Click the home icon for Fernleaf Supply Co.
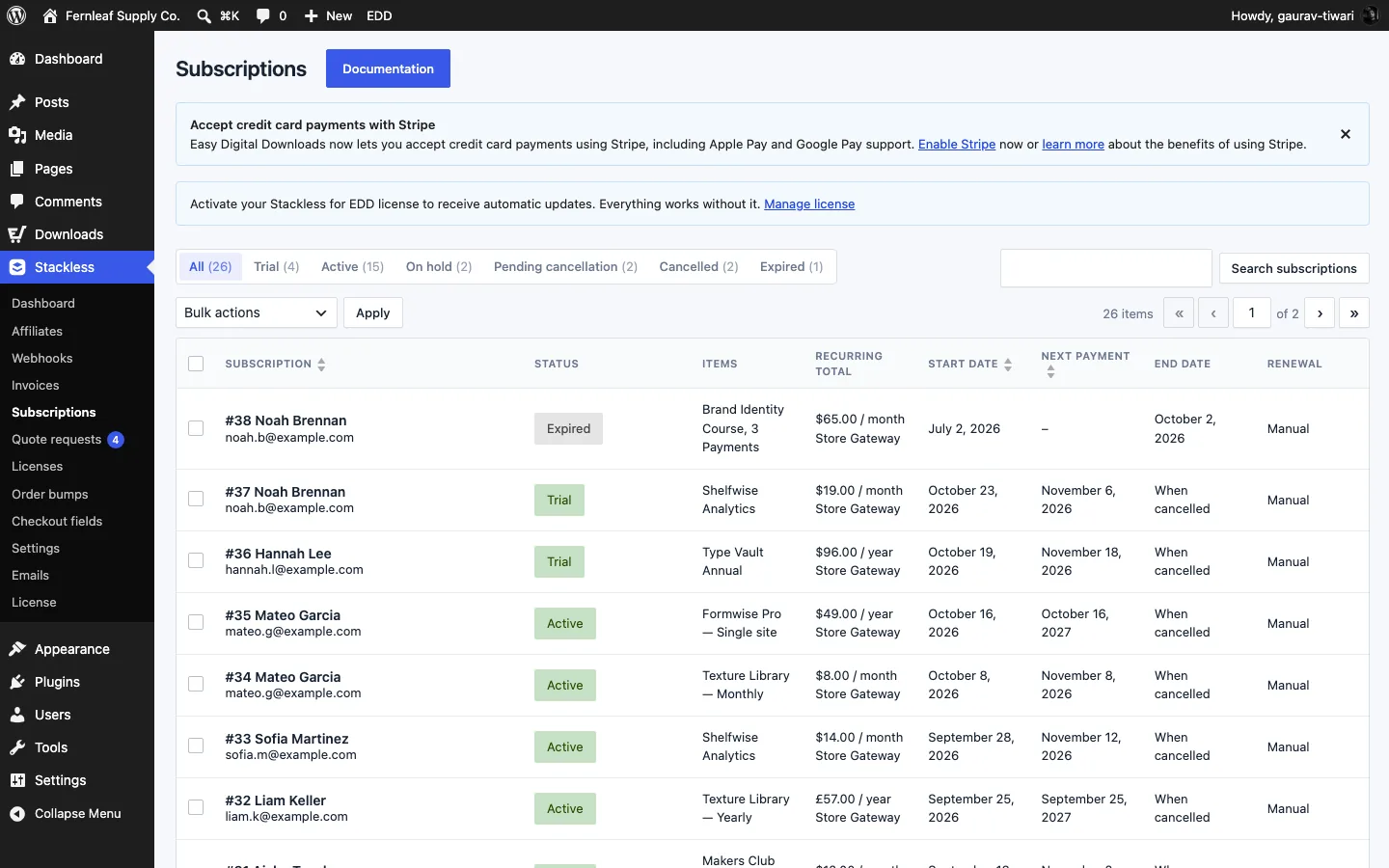 point(50,15)
